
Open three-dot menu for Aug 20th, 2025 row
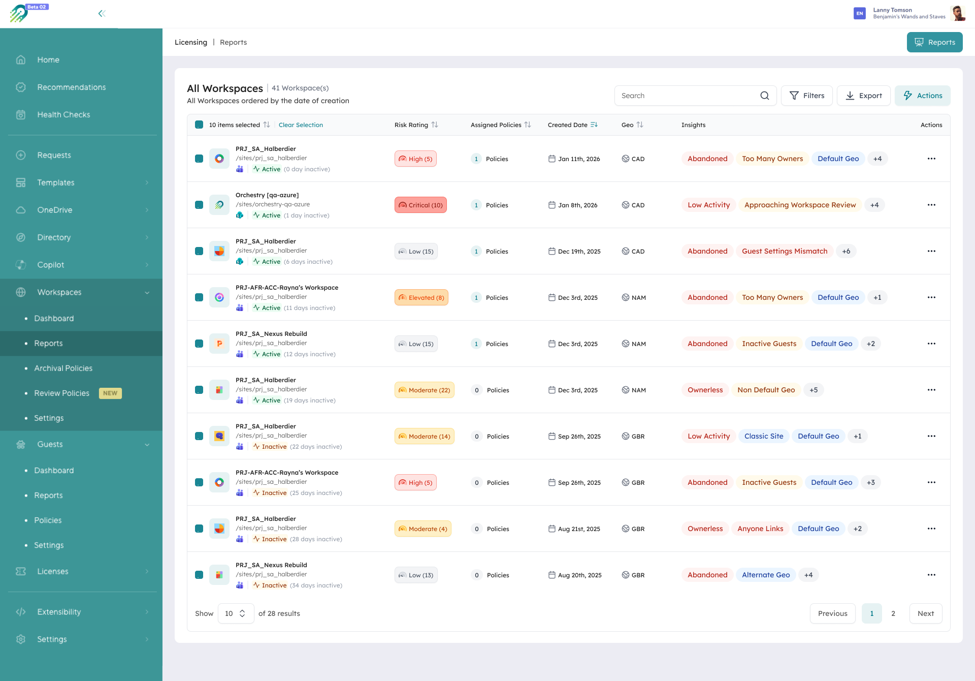(x=931, y=575)
